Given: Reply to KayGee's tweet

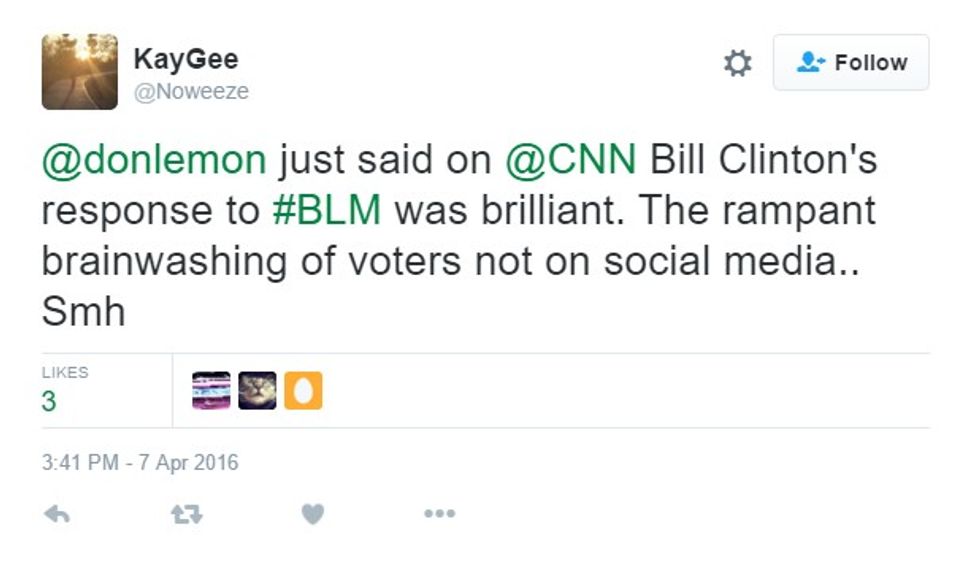Looking at the screenshot, I should [58, 514].
